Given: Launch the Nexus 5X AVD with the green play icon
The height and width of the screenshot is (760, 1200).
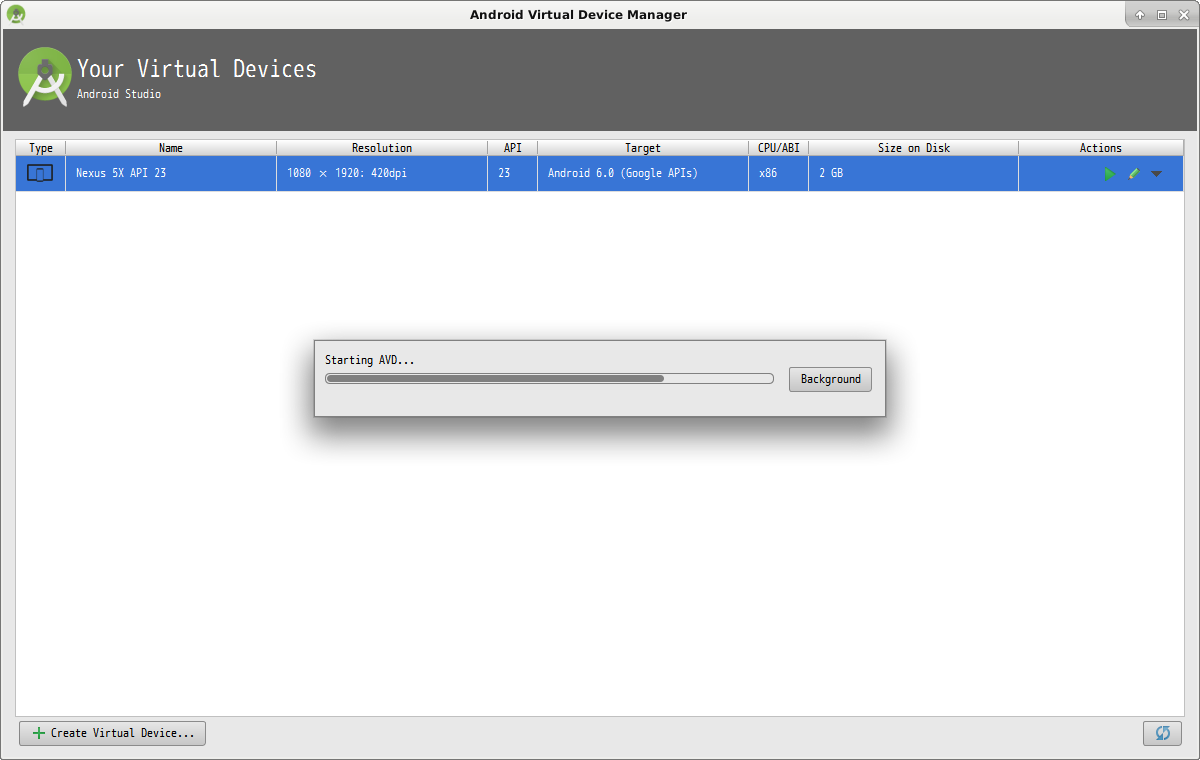Looking at the screenshot, I should [x=1109, y=174].
